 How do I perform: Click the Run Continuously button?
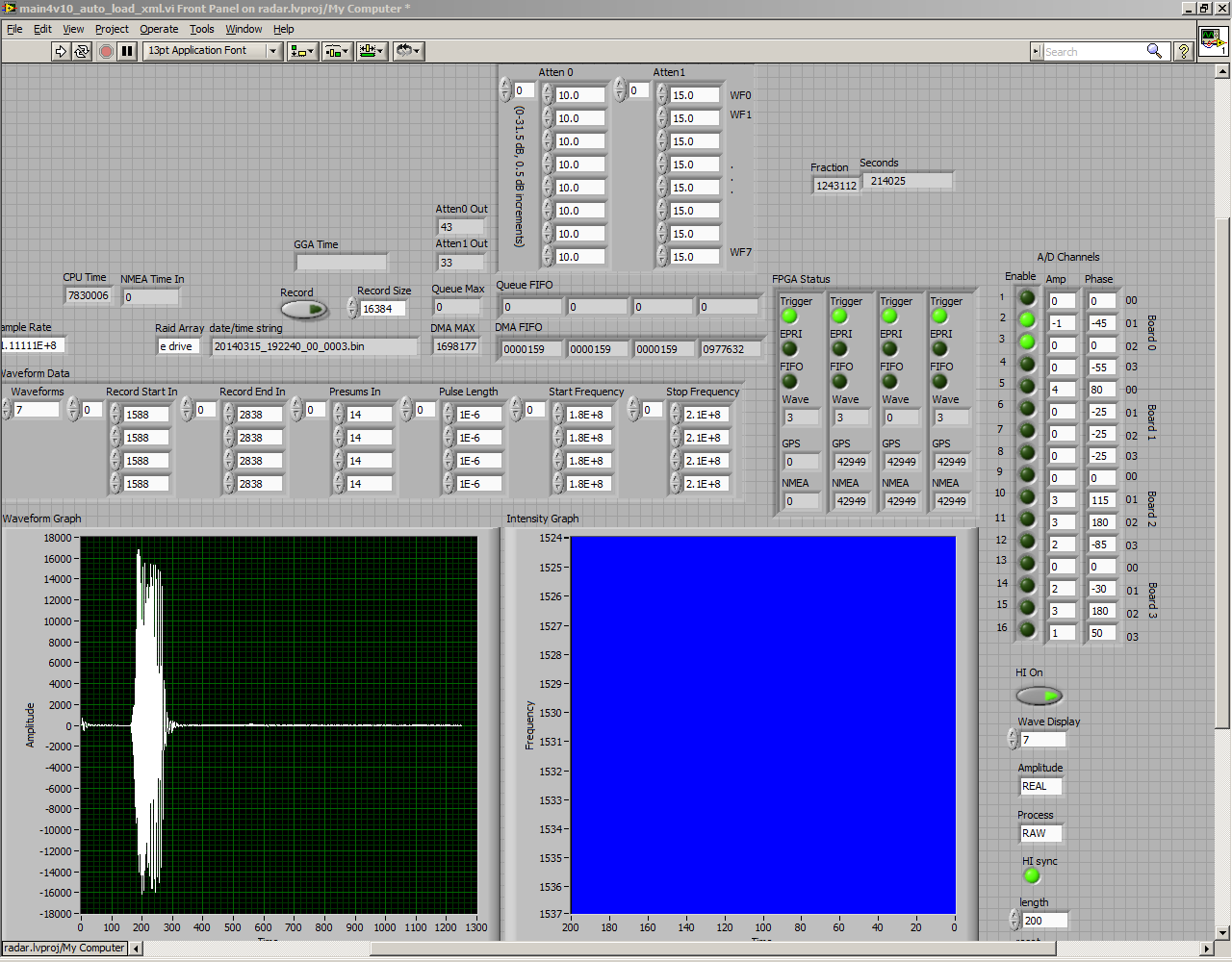pos(82,51)
